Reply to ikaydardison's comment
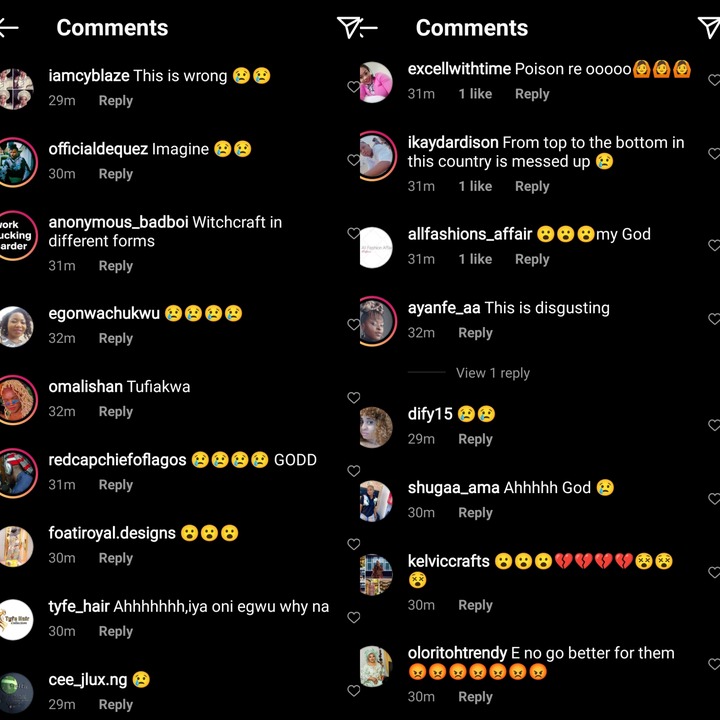 (x=532, y=186)
